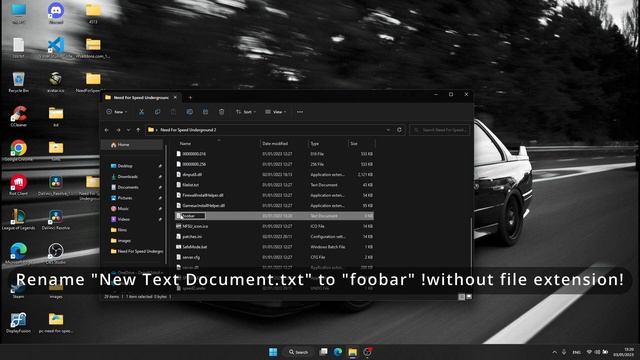
Task: Open Documents in the navigation pane
Action: (x=128, y=187)
